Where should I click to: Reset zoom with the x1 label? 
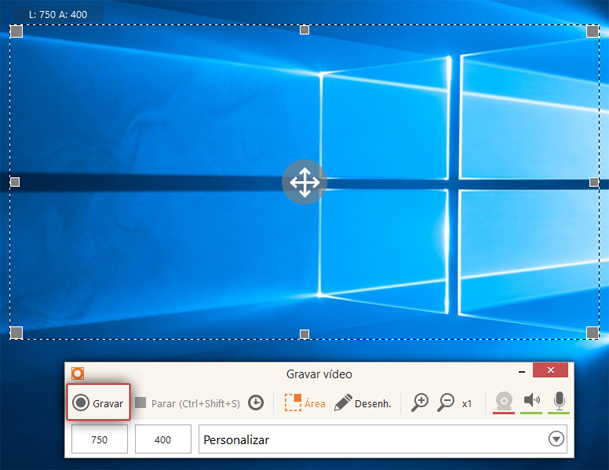pyautogui.click(x=467, y=404)
